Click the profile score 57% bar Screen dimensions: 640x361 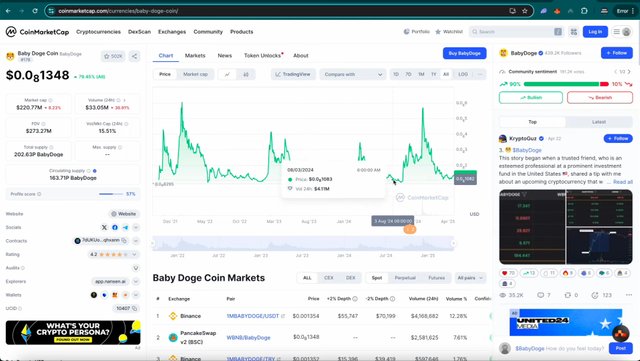[111, 194]
